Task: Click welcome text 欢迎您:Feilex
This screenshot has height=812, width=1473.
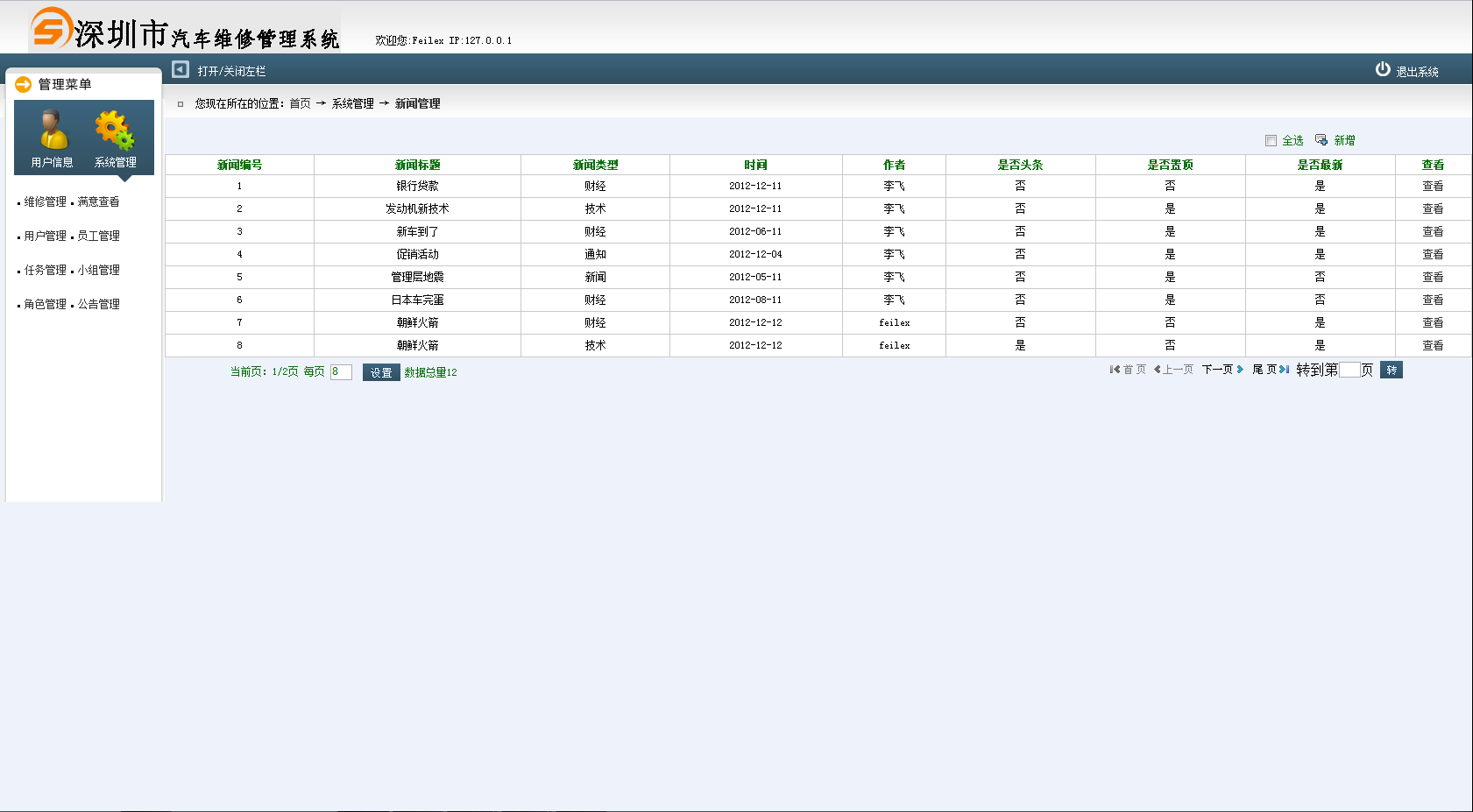Action: tap(410, 40)
